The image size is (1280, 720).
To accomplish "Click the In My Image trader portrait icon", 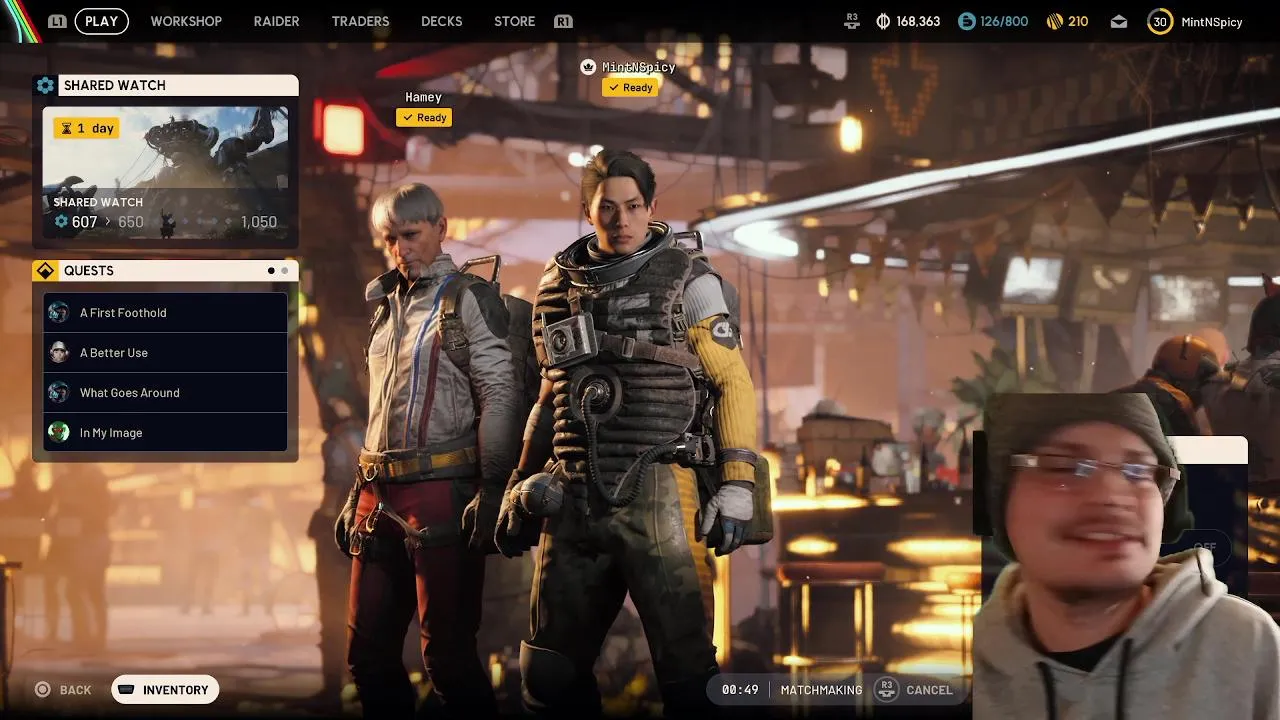I will (59, 433).
